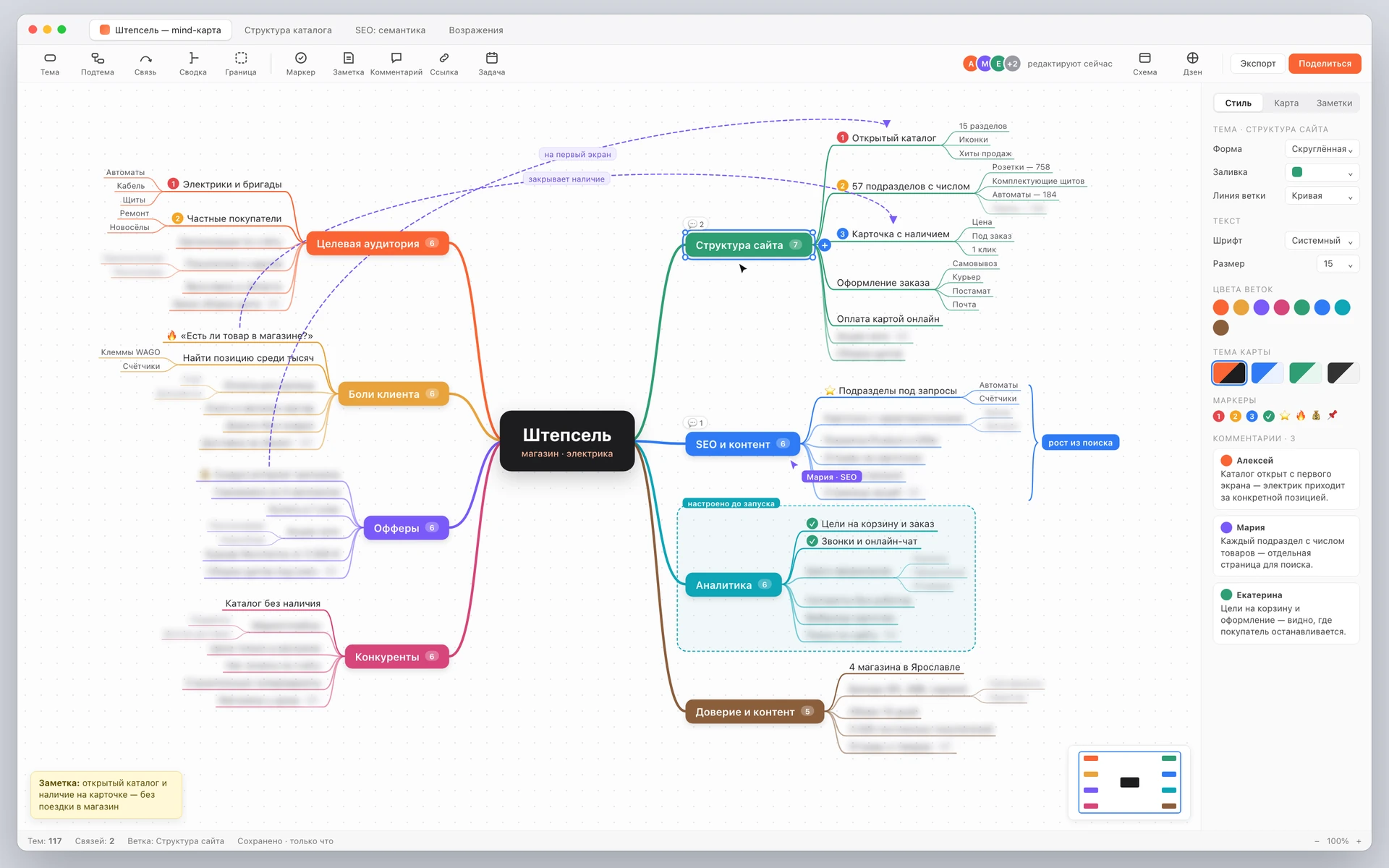Open the Заметки panel tab

(1334, 103)
